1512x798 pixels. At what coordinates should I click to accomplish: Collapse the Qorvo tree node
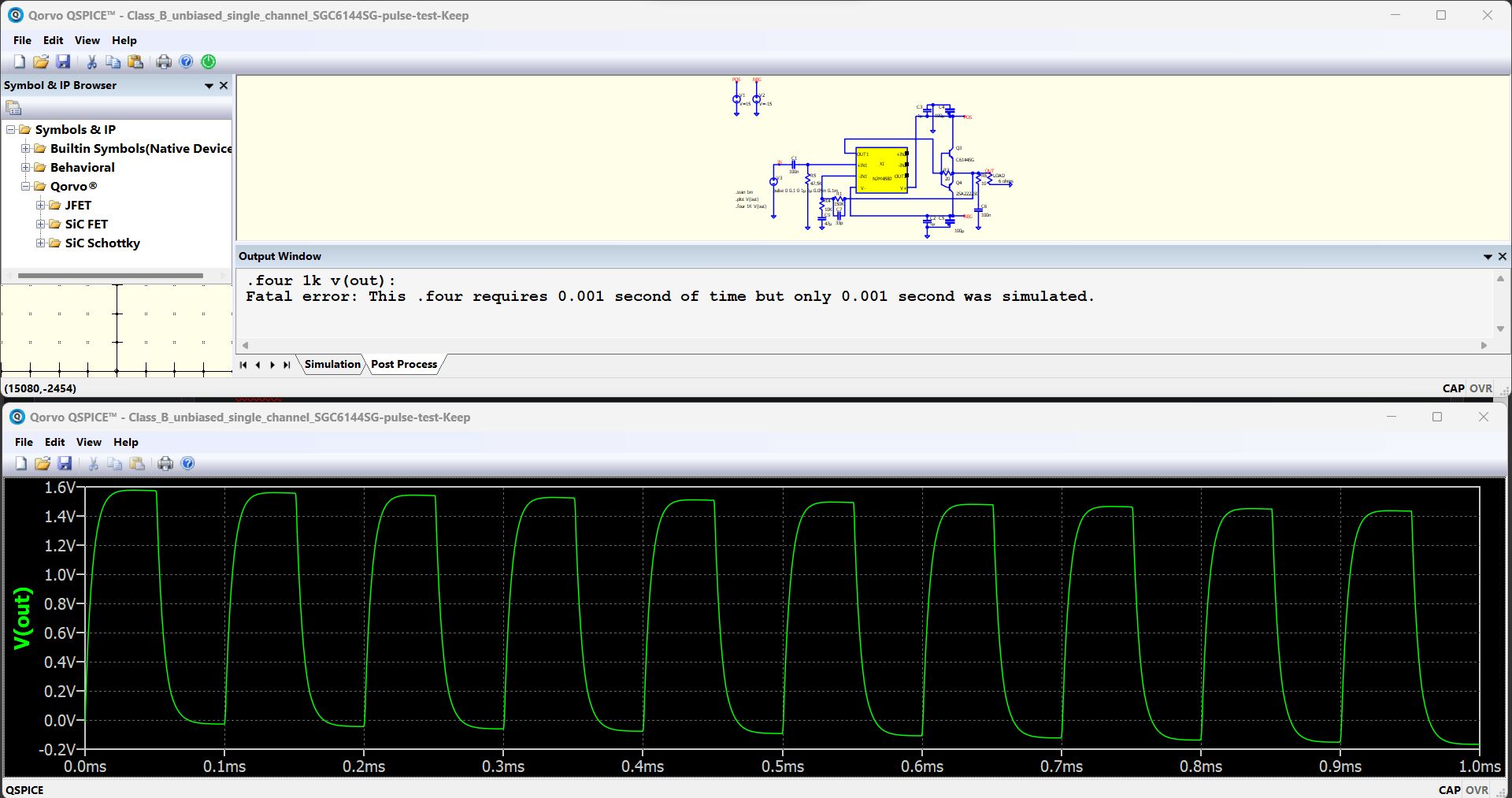pos(26,186)
